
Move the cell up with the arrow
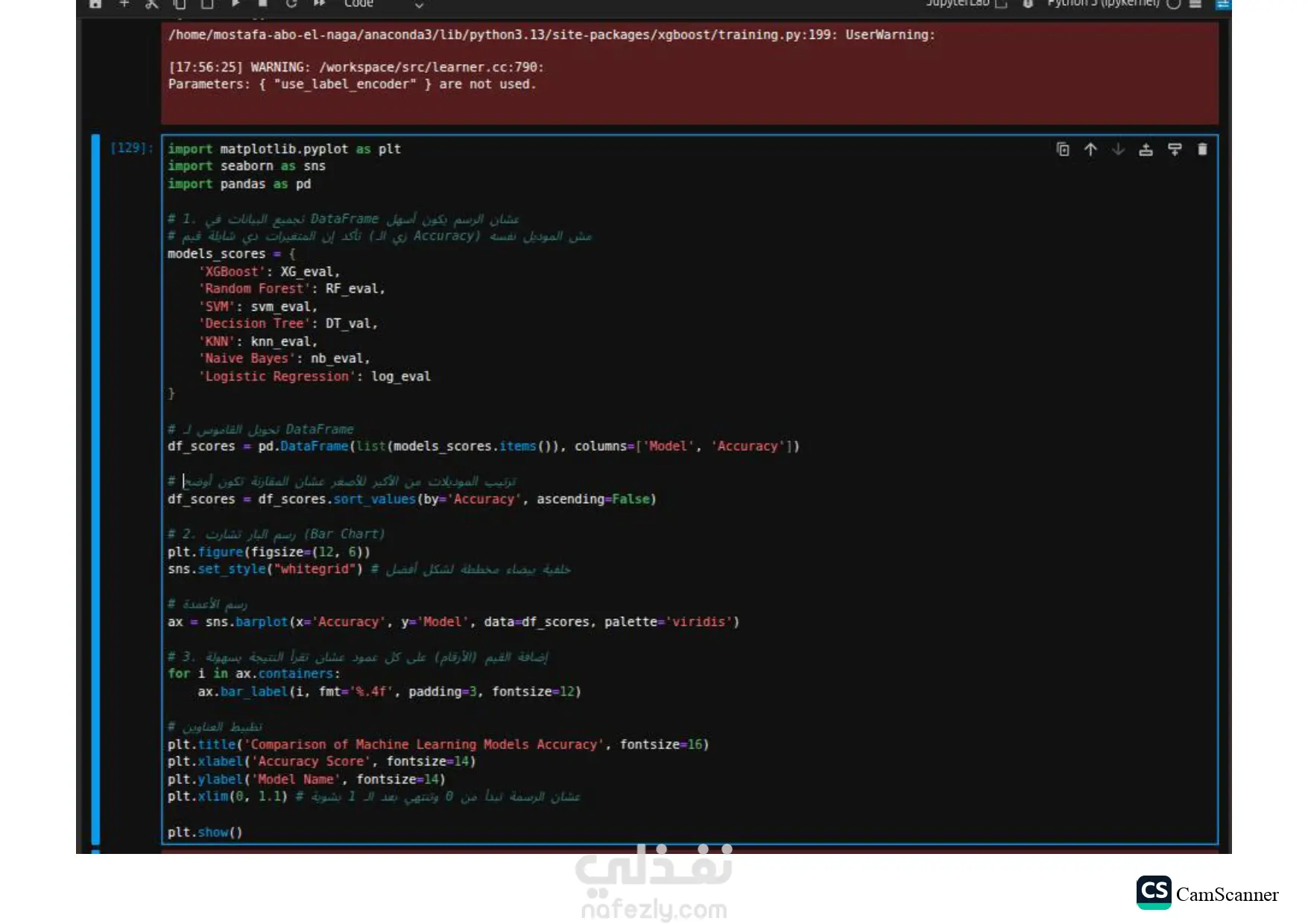point(1090,150)
